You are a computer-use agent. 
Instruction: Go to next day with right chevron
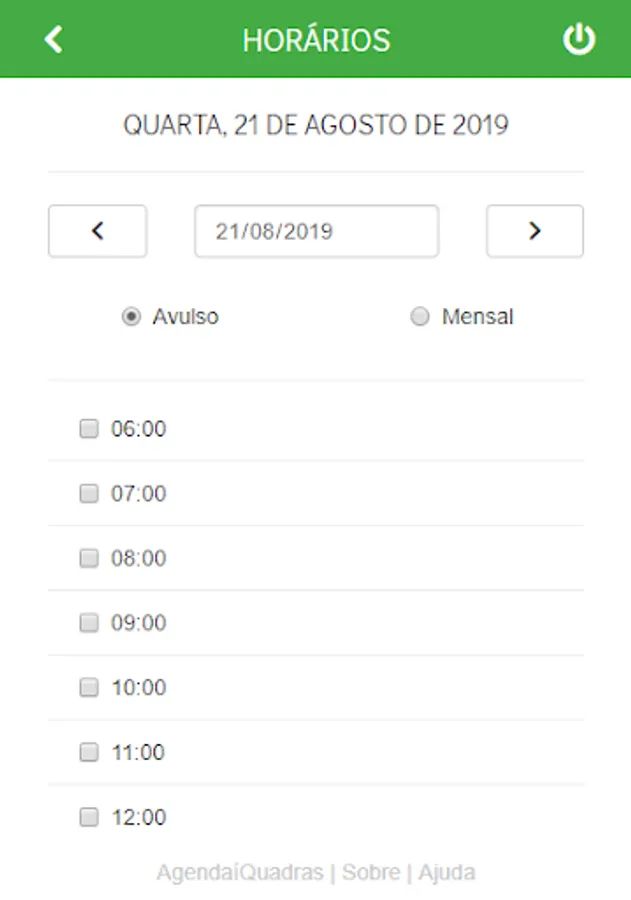coord(535,231)
